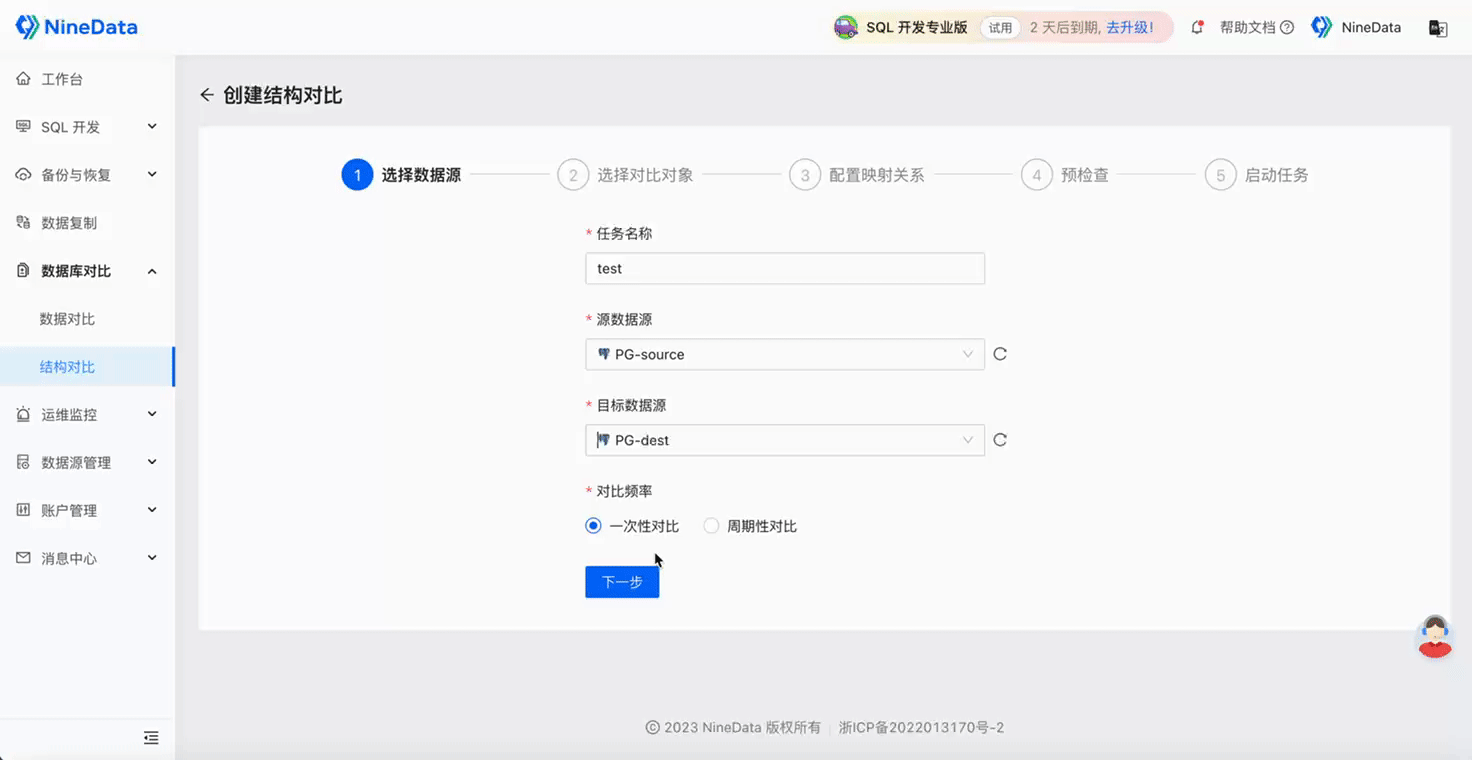Select 结构对比 submenu item
This screenshot has width=1472, height=760.
point(67,367)
